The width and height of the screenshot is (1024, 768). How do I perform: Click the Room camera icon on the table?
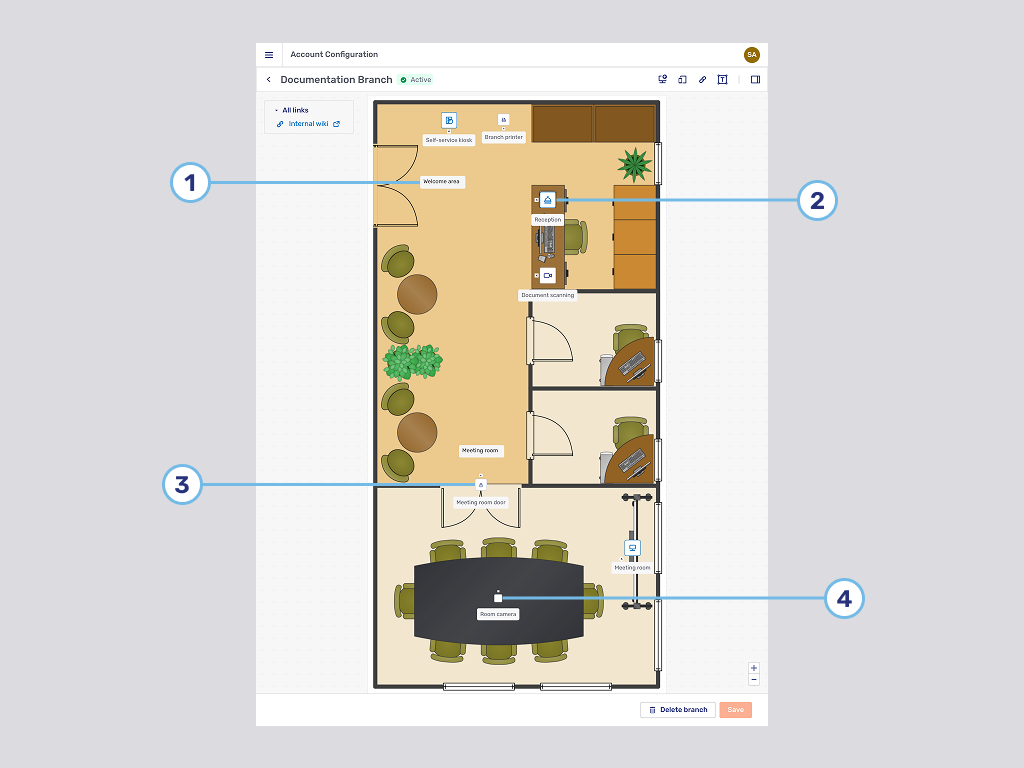496,597
